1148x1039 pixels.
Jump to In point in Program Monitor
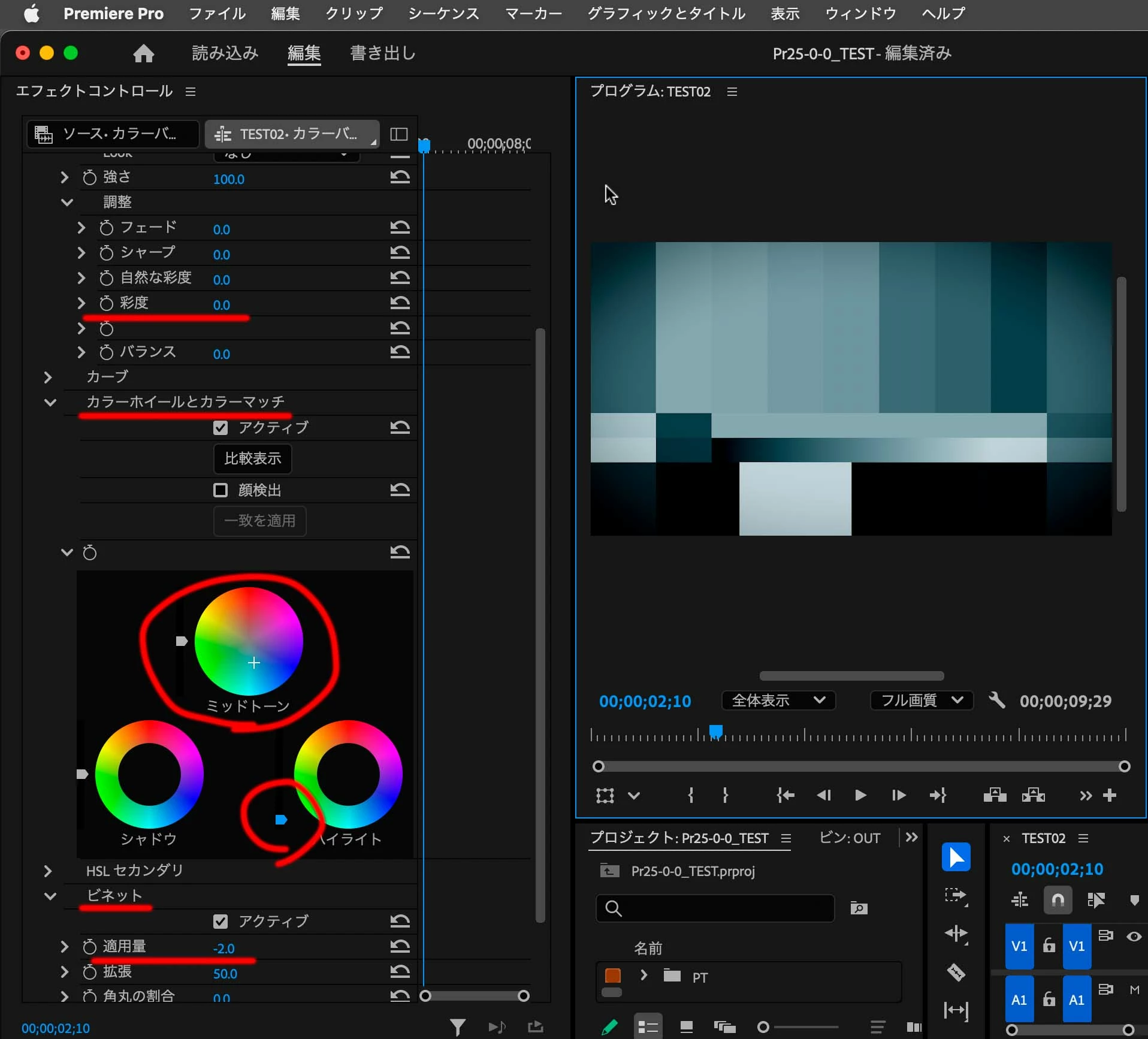pyautogui.click(x=786, y=795)
